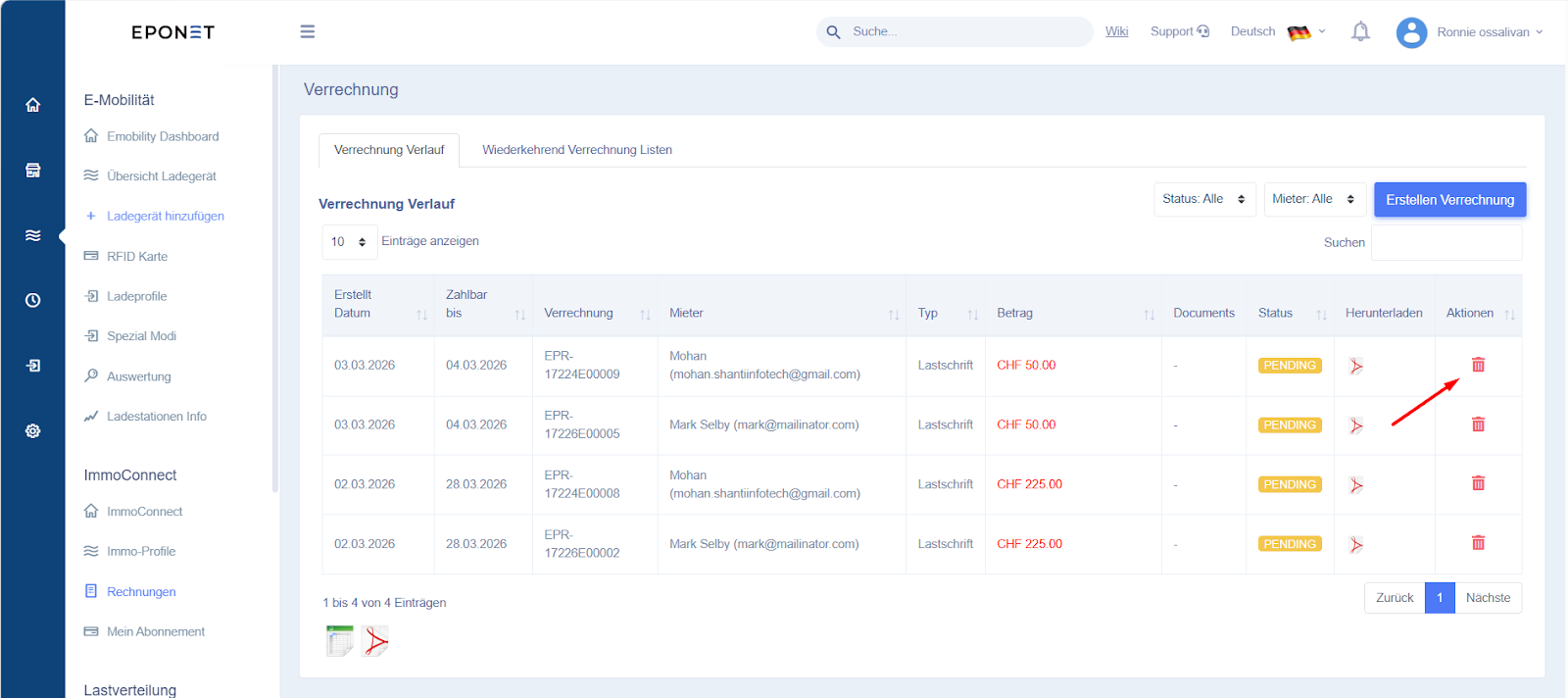Open the Mieter: Alle filter dropdown
Screen dimensions: 1568x698
pos(1313,199)
